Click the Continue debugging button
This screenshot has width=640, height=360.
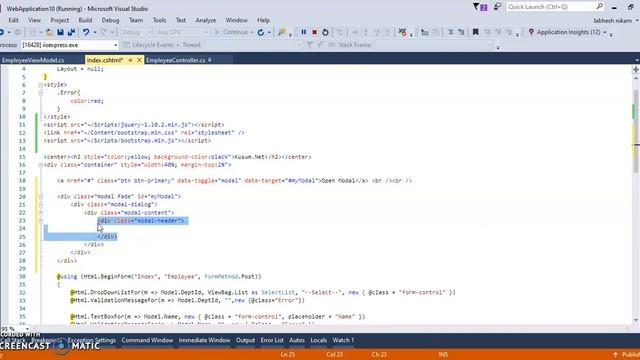[x=231, y=32]
